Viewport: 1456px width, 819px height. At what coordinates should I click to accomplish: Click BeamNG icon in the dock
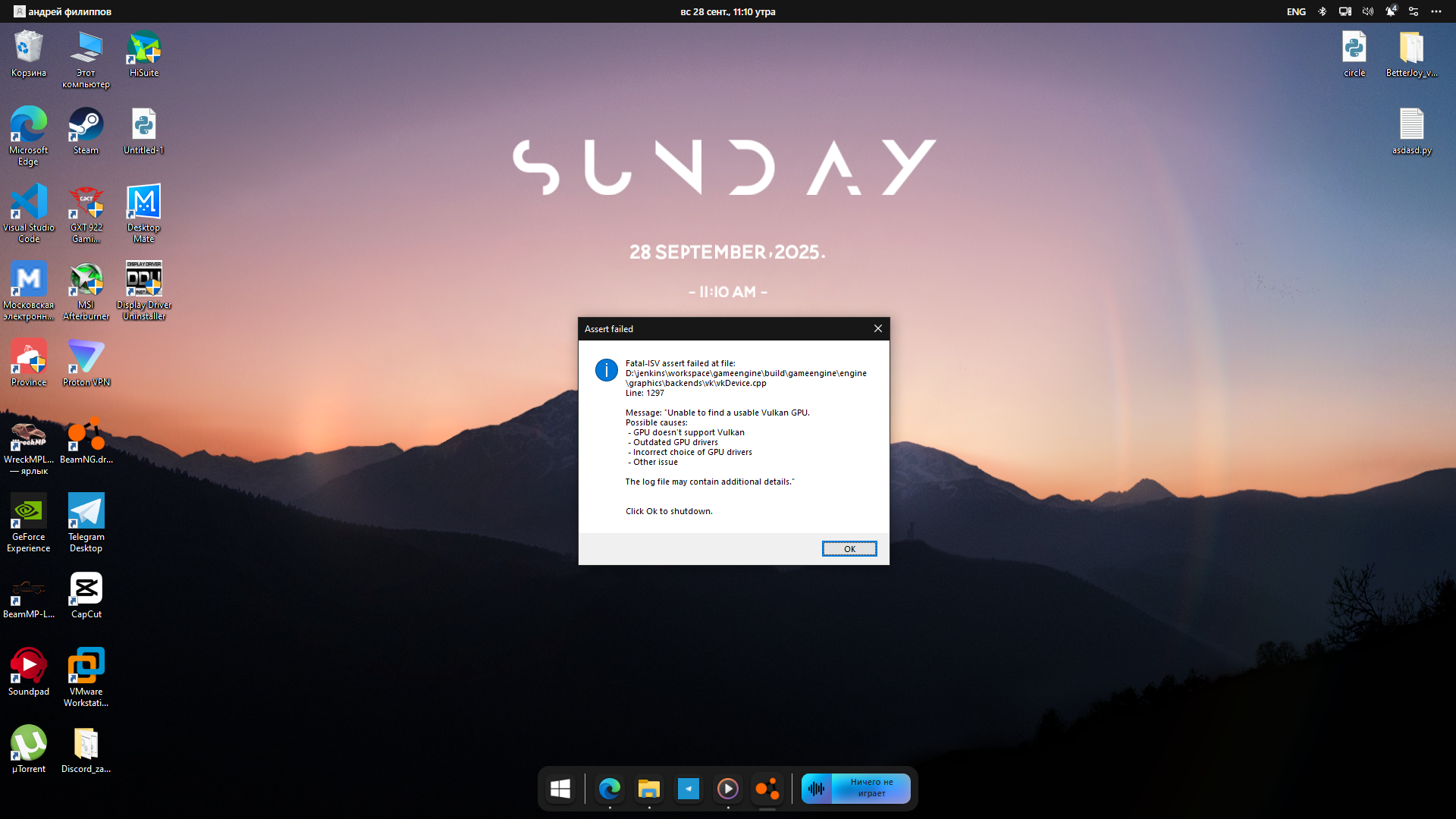click(x=767, y=789)
